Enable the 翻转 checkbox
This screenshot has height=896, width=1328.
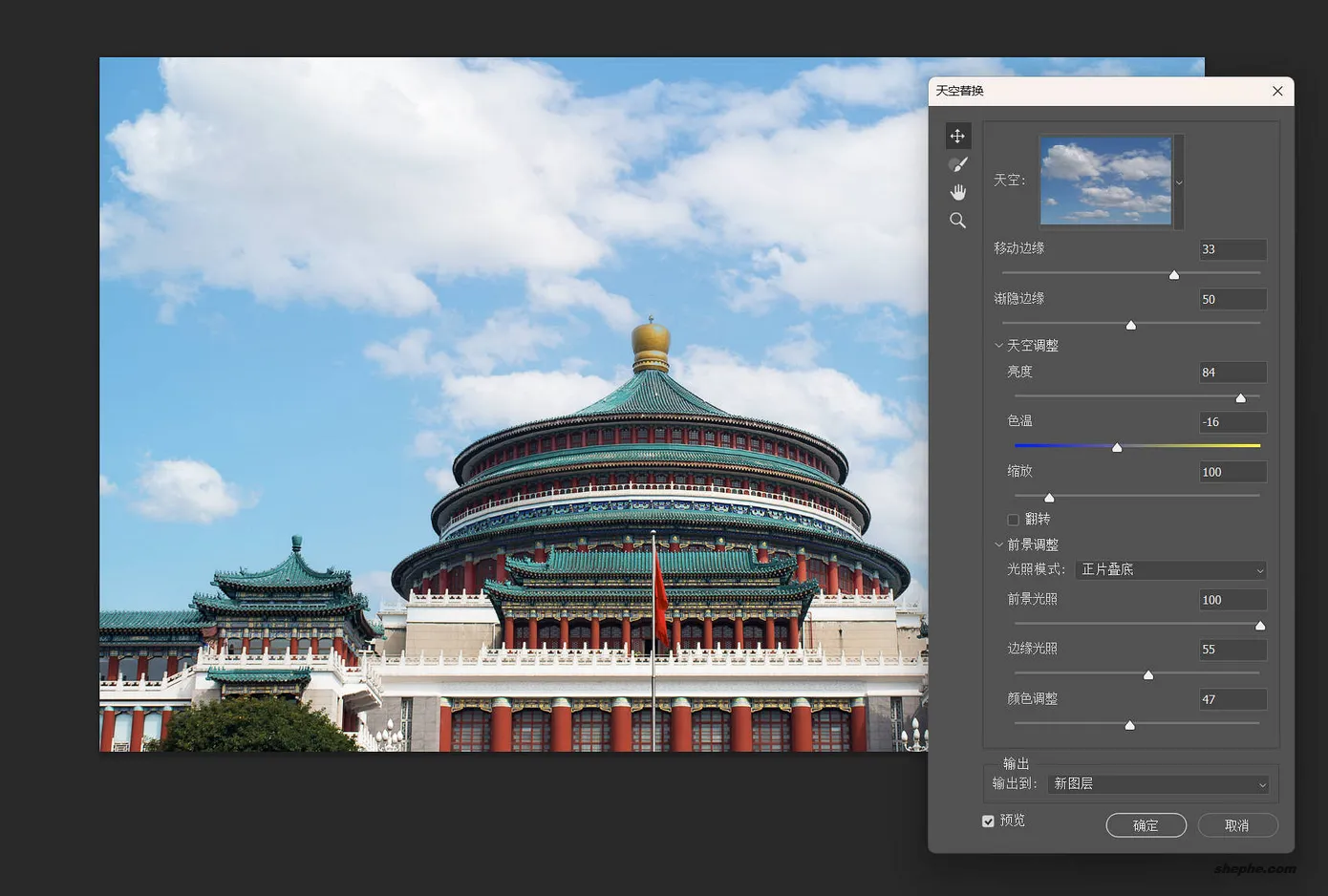1013,520
